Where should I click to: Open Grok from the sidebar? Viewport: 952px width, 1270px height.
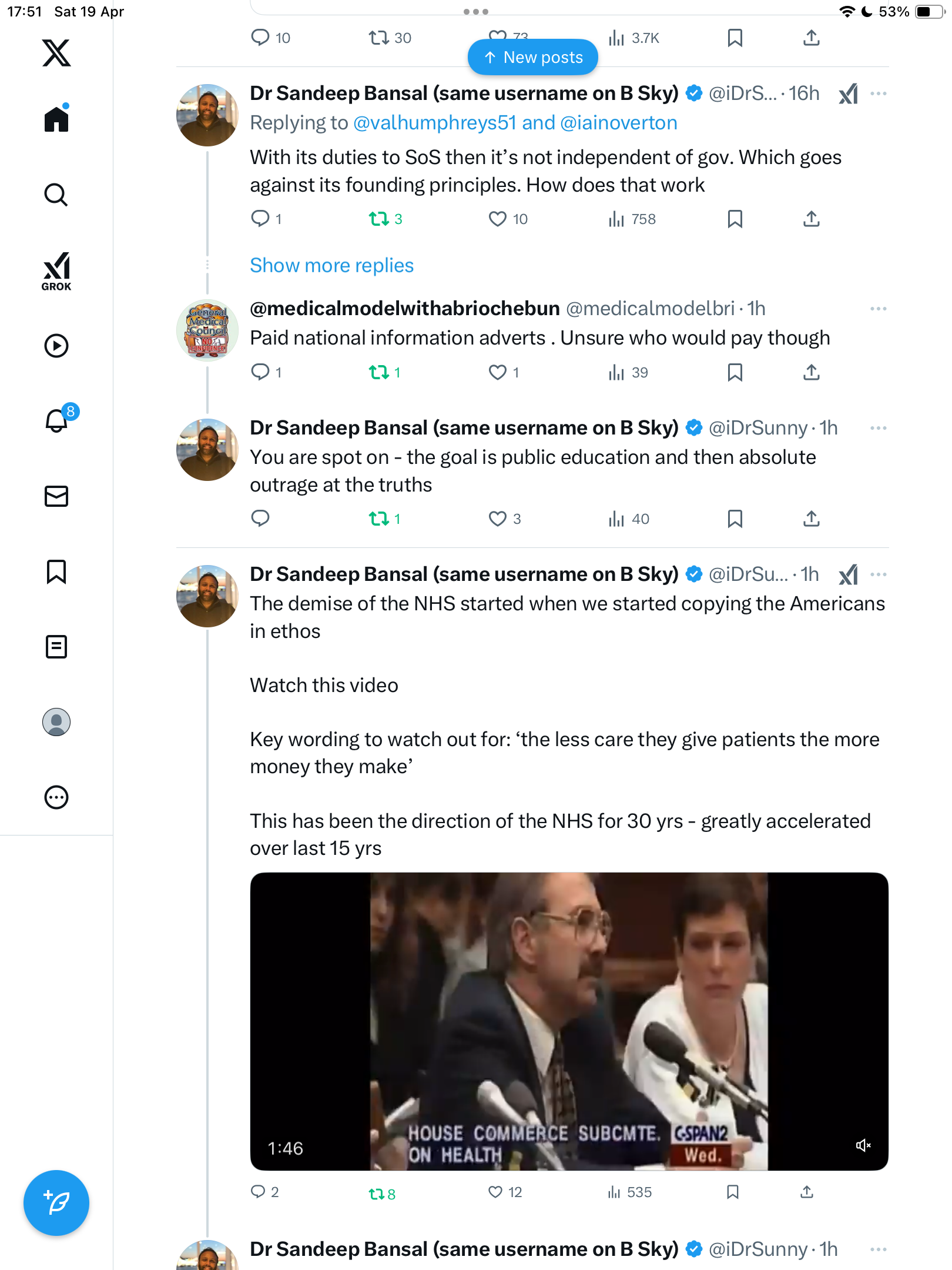click(56, 271)
